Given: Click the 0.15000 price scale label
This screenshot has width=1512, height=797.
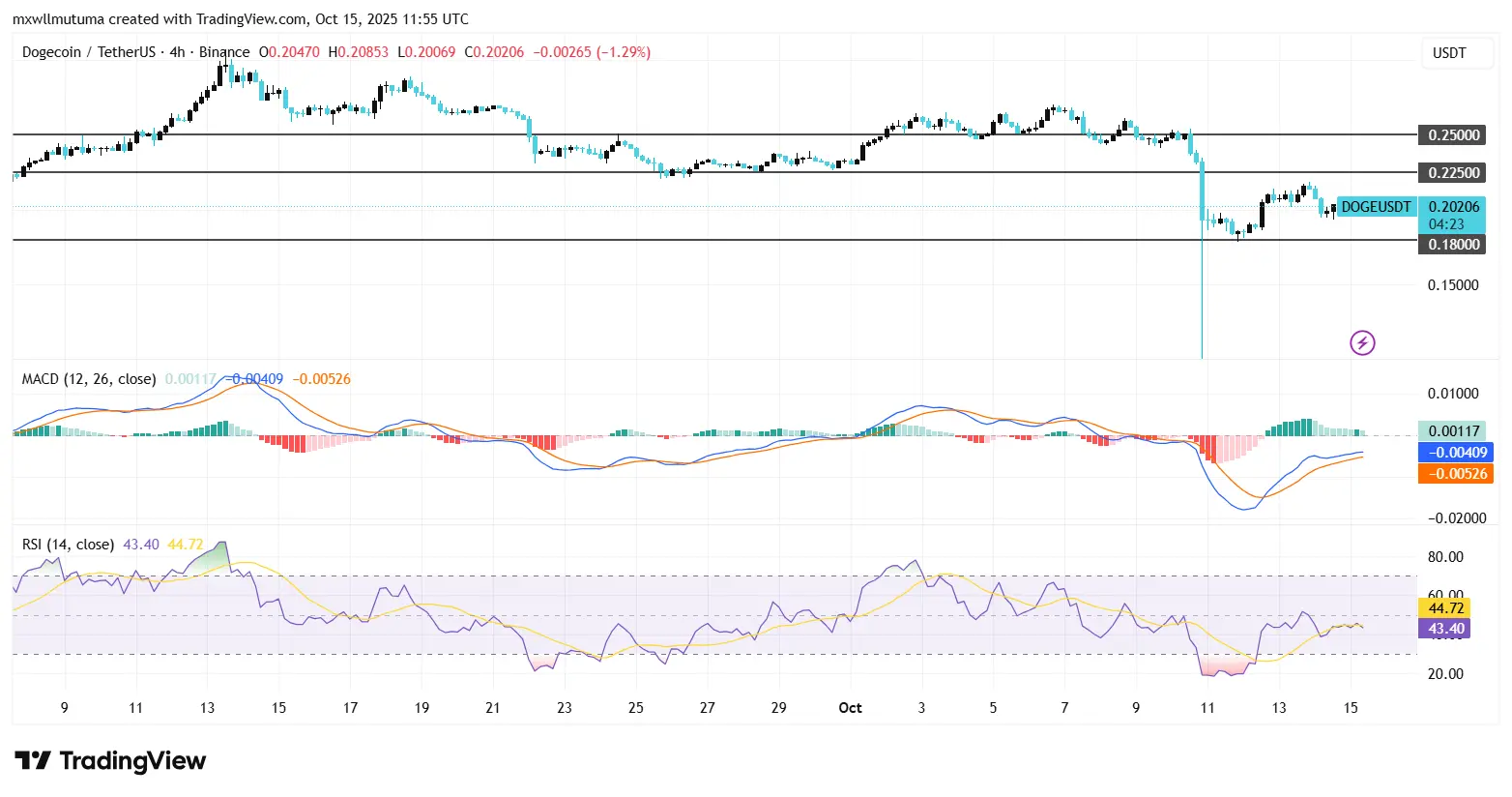Looking at the screenshot, I should click(x=1453, y=285).
